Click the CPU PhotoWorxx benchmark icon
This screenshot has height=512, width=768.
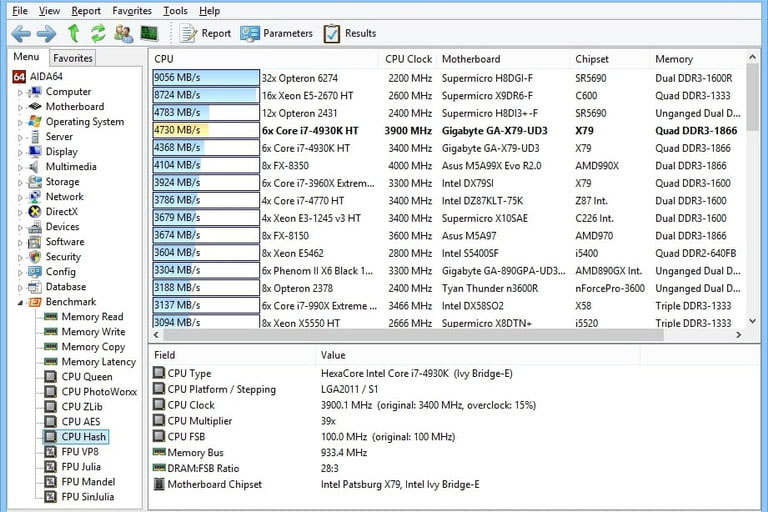click(x=50, y=392)
